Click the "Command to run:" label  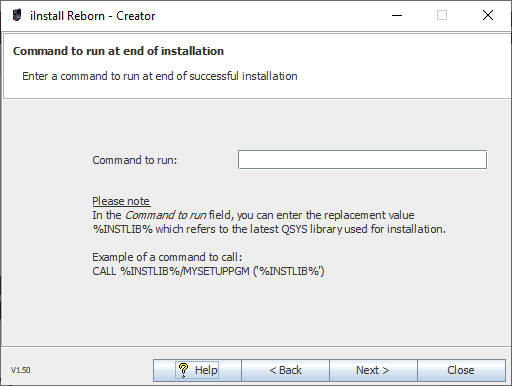coord(135,160)
